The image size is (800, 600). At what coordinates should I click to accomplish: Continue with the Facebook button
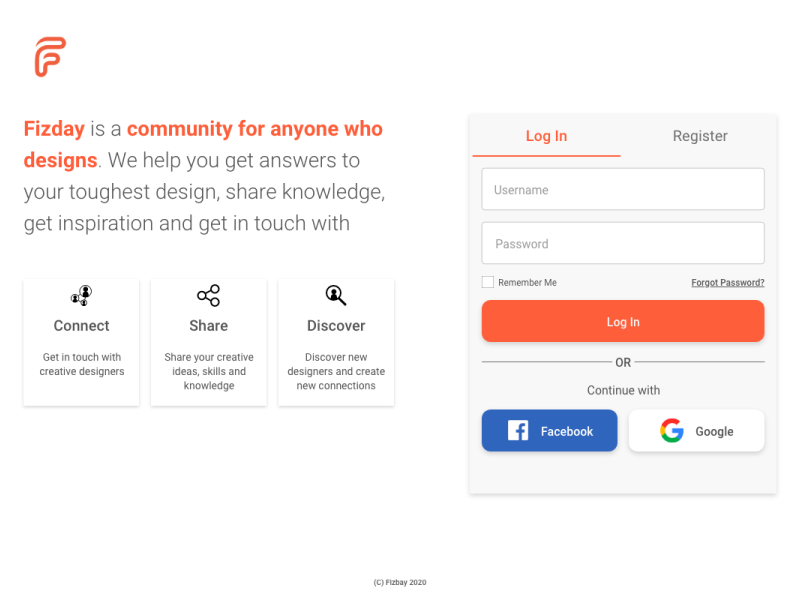click(x=550, y=431)
